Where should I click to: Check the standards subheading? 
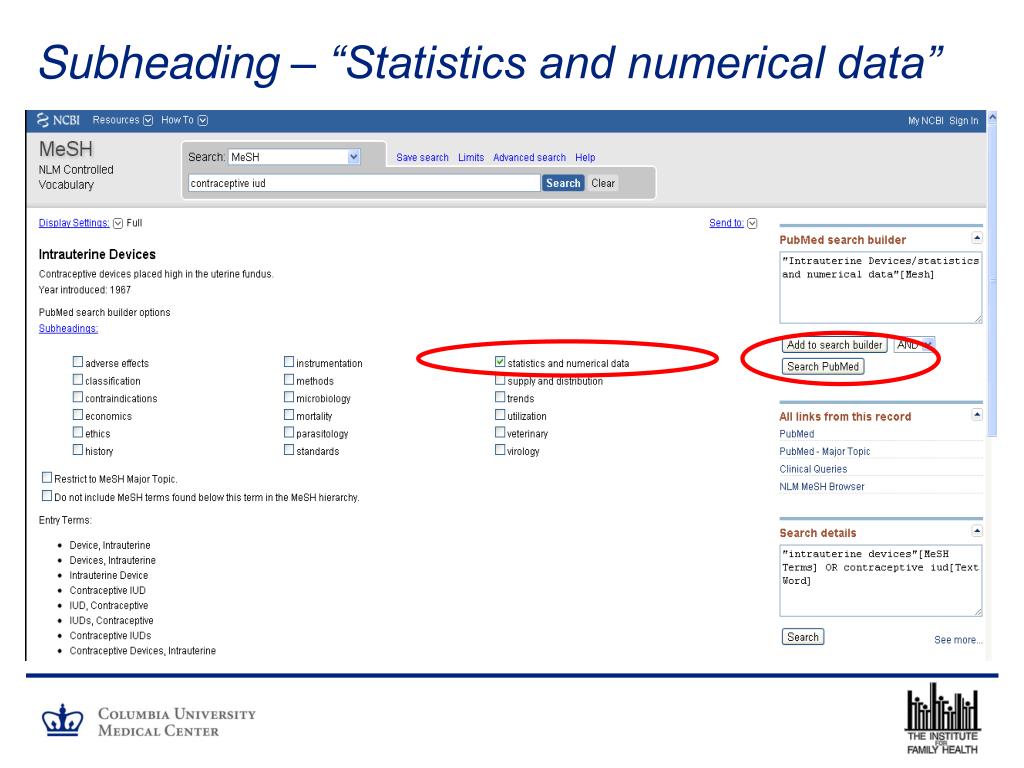pyautogui.click(x=289, y=450)
